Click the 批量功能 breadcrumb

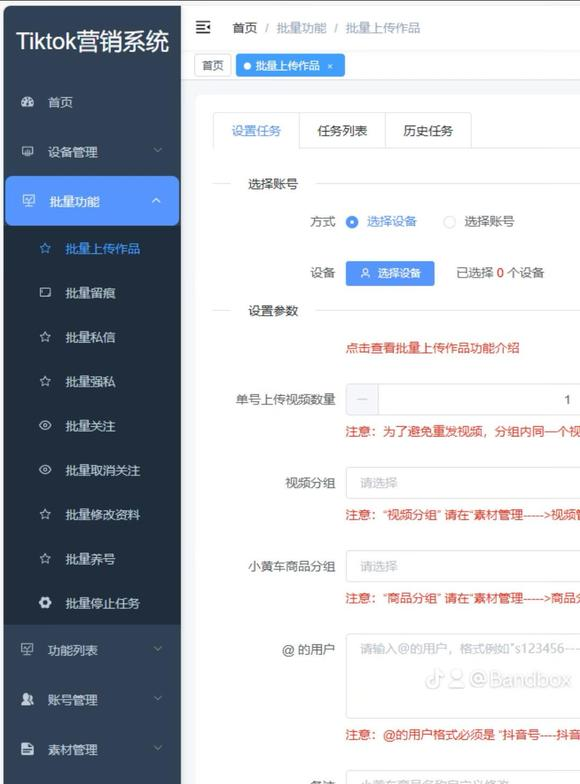click(x=302, y=28)
